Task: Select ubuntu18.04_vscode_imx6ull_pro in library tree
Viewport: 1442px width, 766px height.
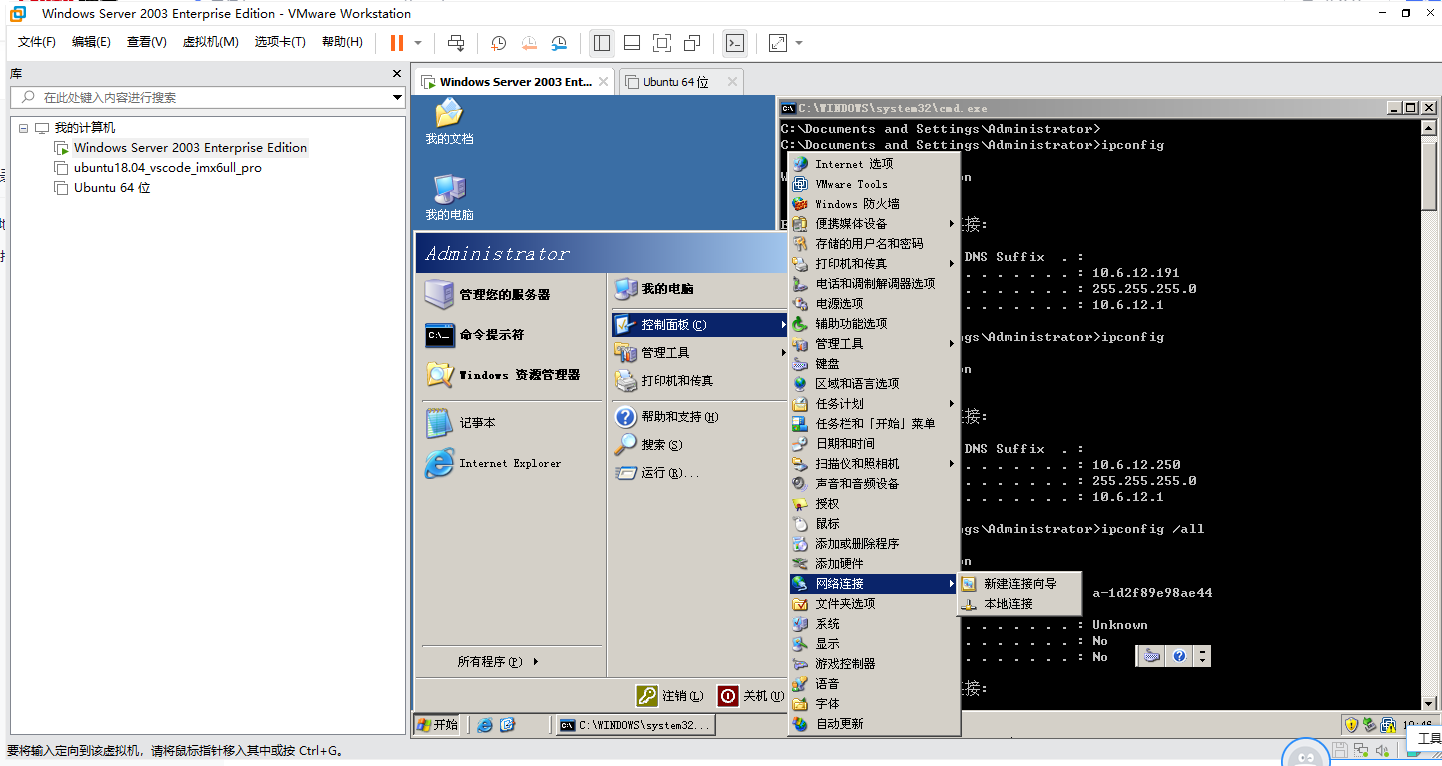Action: click(x=167, y=168)
